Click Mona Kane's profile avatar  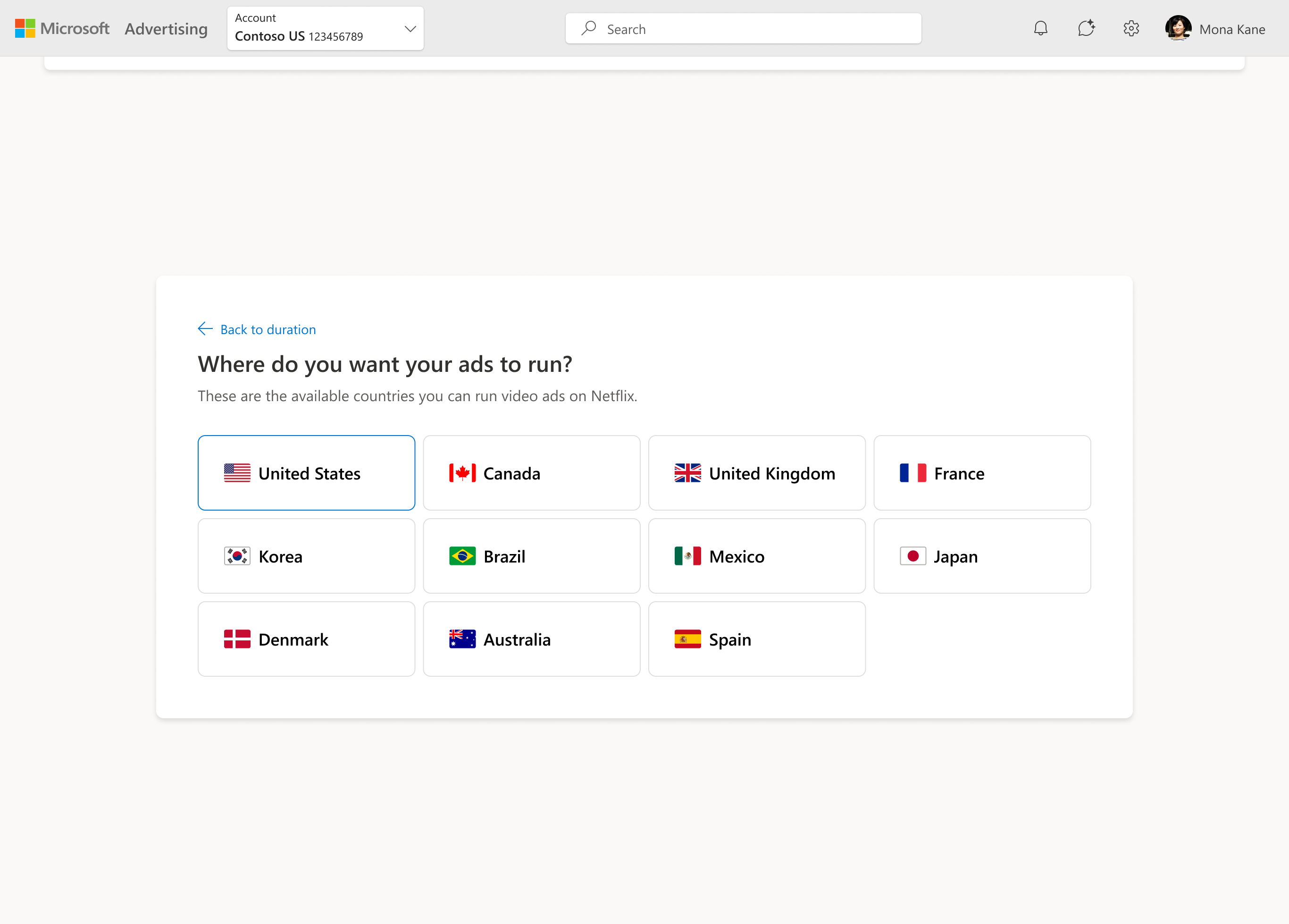(x=1178, y=28)
